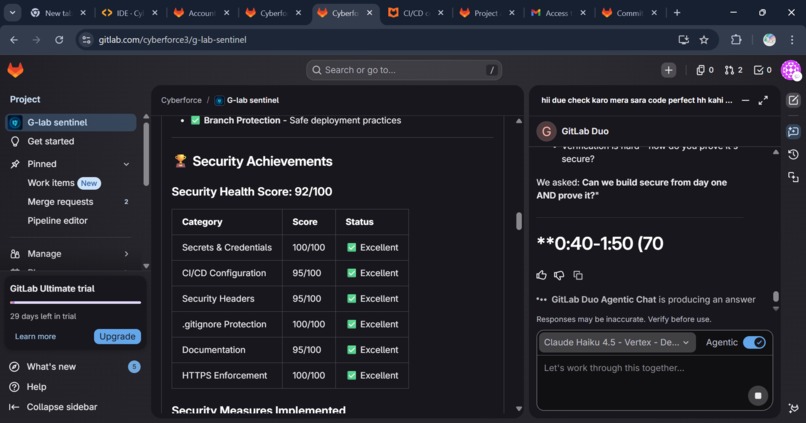This screenshot has width=806, height=423.
Task: Click the .gitignore Protection cell
Action: pos(227,324)
